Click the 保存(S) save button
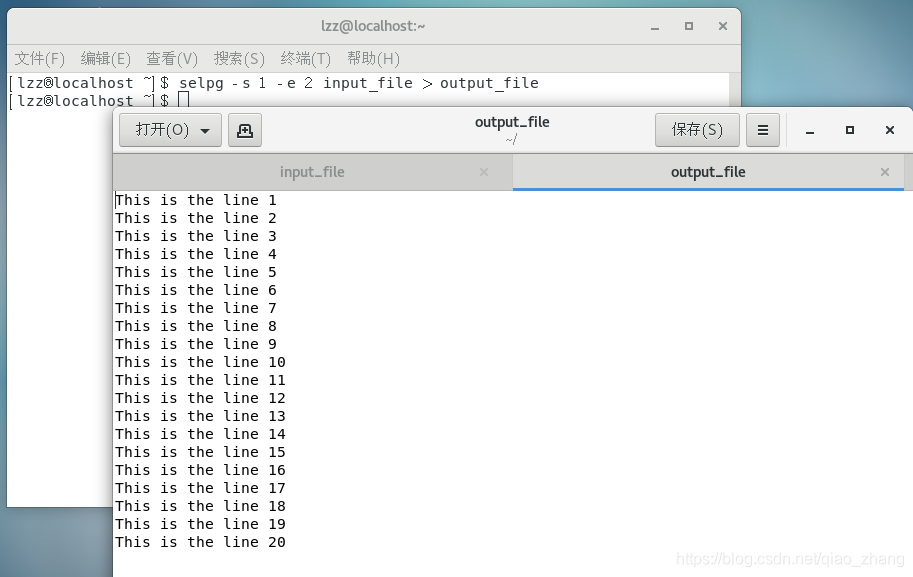The height and width of the screenshot is (577, 913). pyautogui.click(x=697, y=130)
